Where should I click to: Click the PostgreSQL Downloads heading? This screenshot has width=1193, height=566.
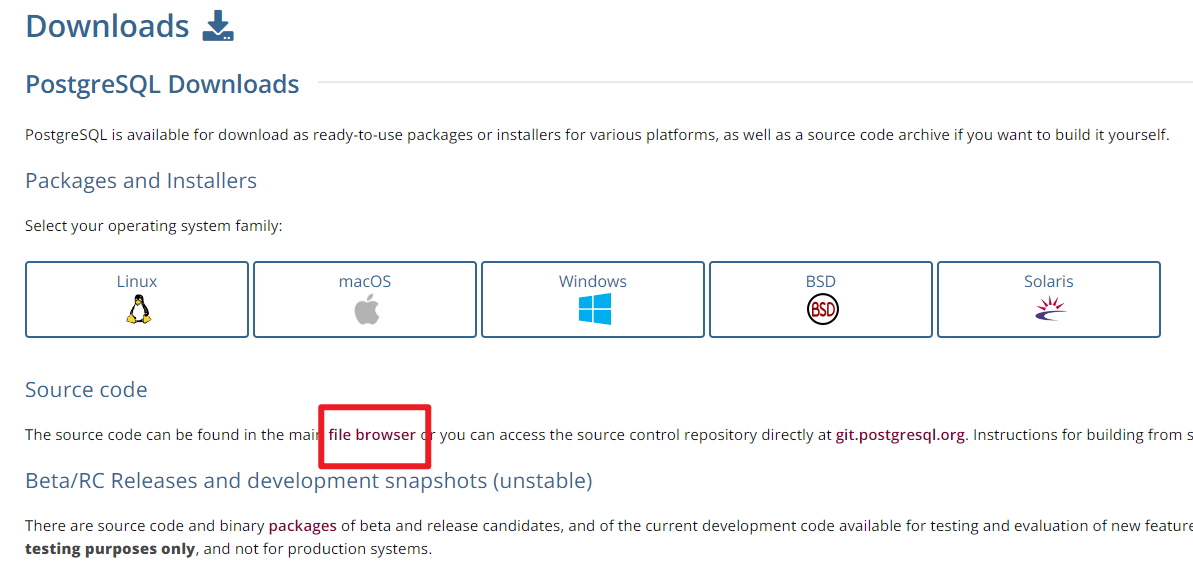[162, 84]
